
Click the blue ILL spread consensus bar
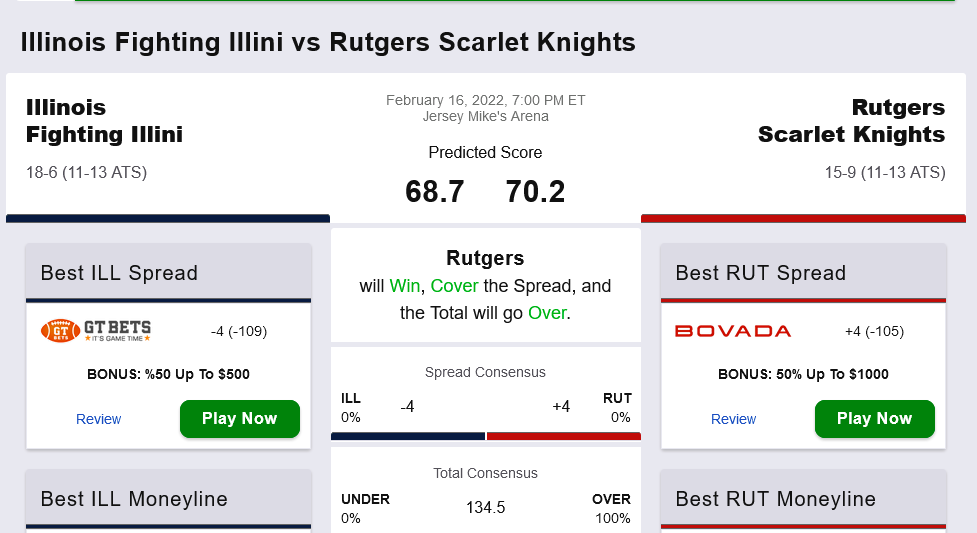[407, 436]
